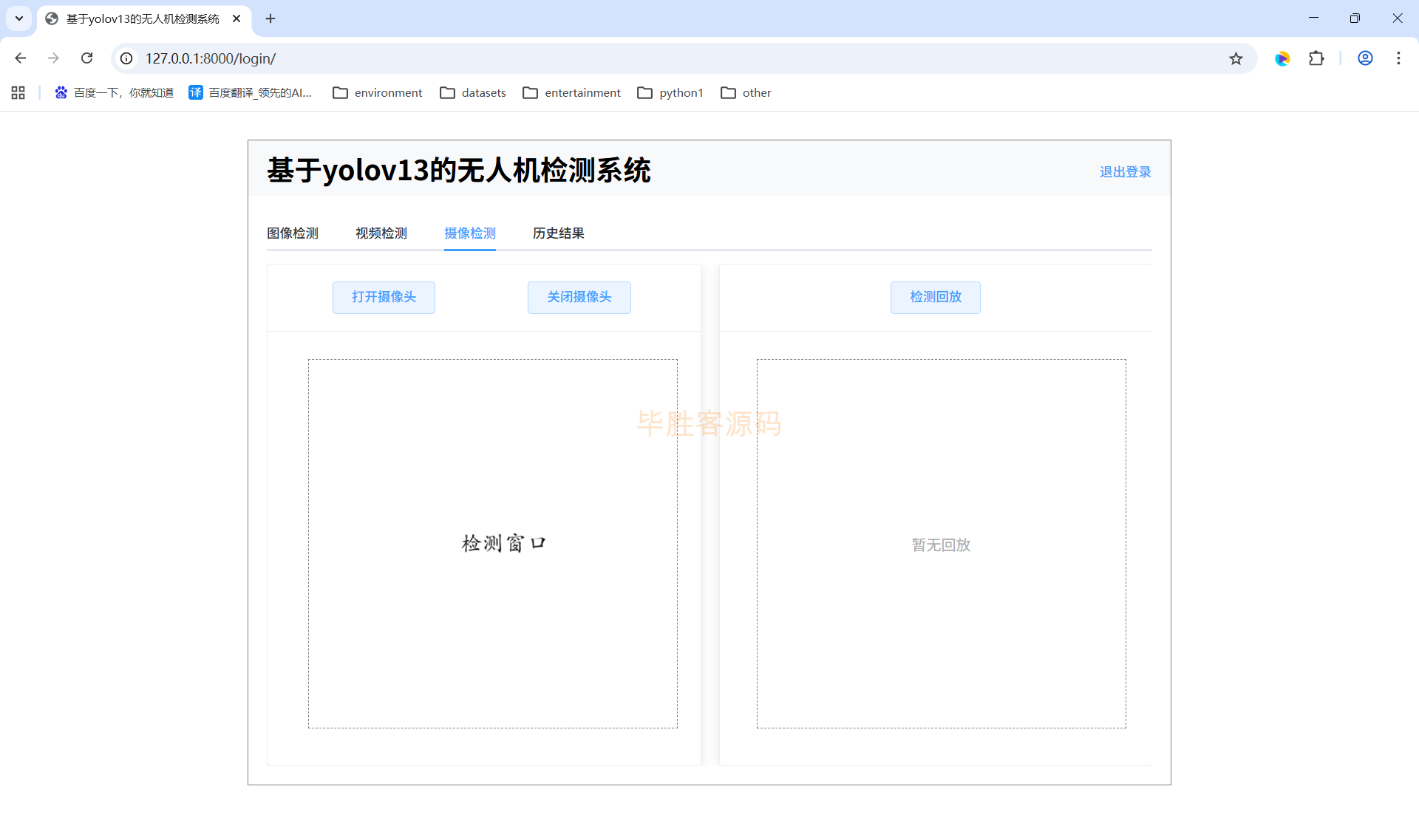Open the environment bookmarks folder

[378, 92]
